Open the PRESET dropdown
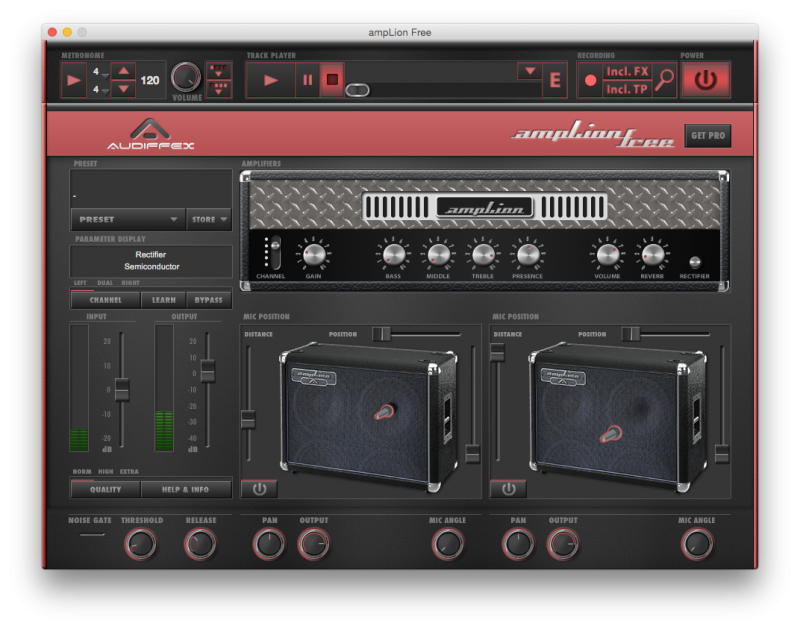Screen dimensions: 800x629 coord(128,219)
